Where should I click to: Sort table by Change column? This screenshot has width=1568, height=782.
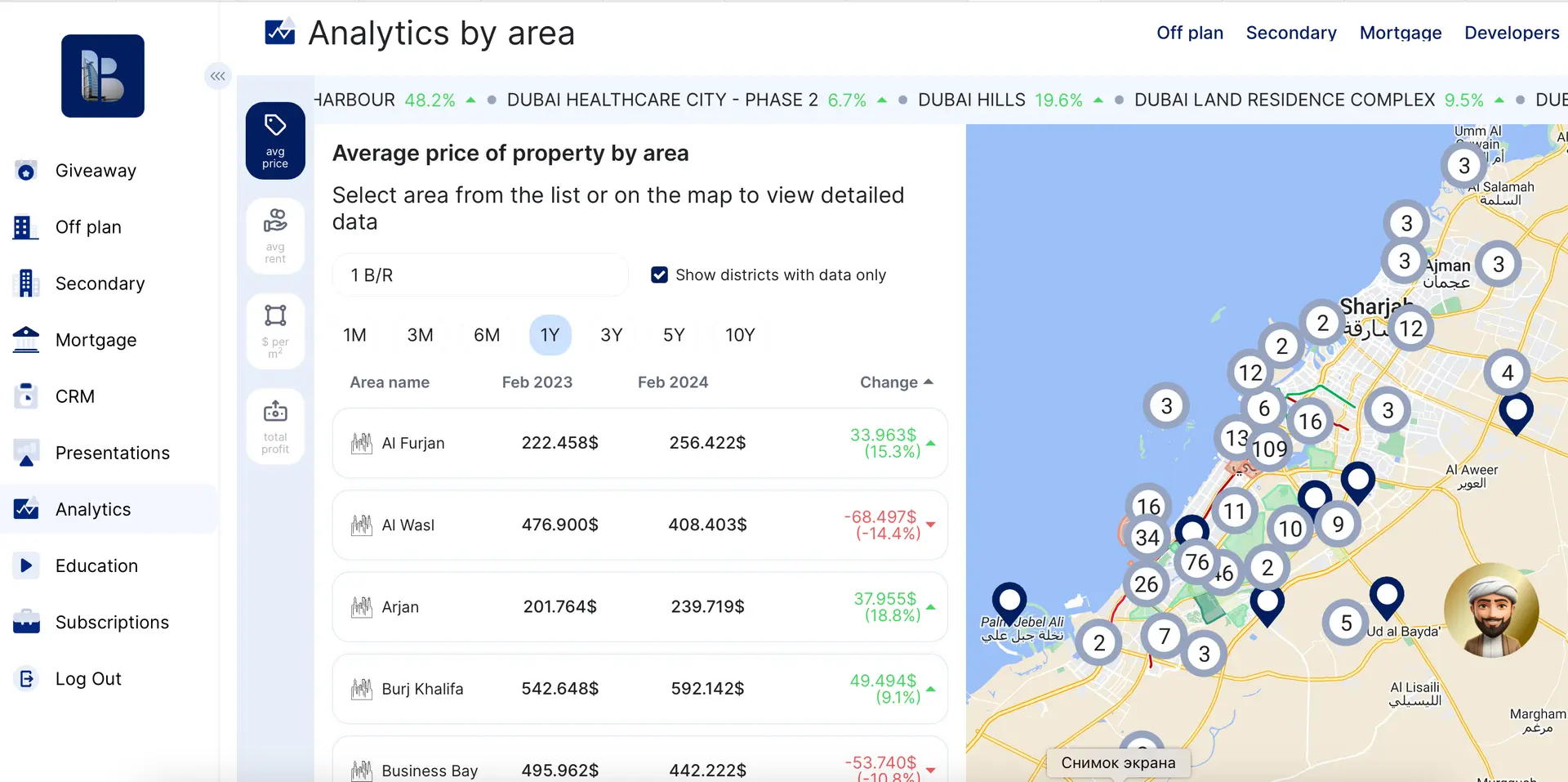895,382
